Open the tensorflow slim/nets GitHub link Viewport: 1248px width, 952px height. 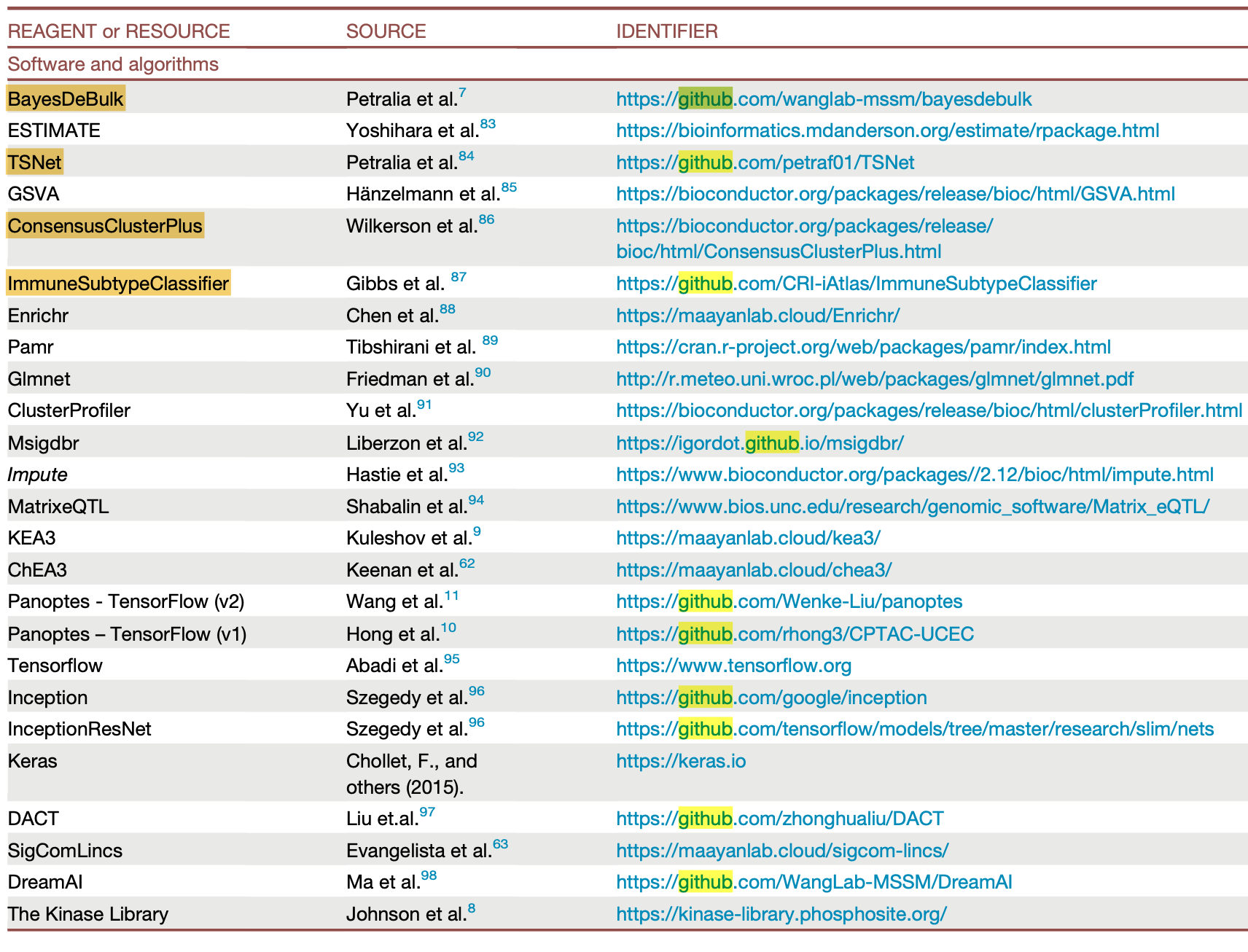tap(915, 729)
